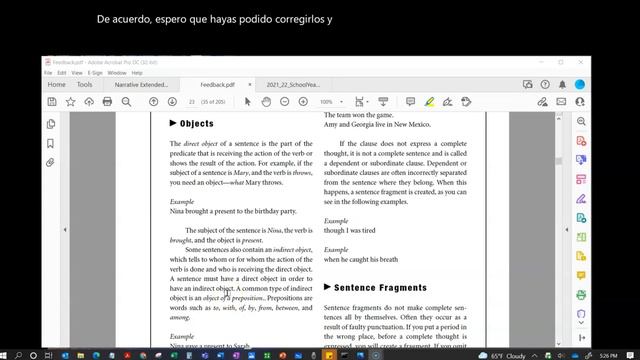
Task: Click the vertical scrollbar thumb
Action: coord(559,161)
